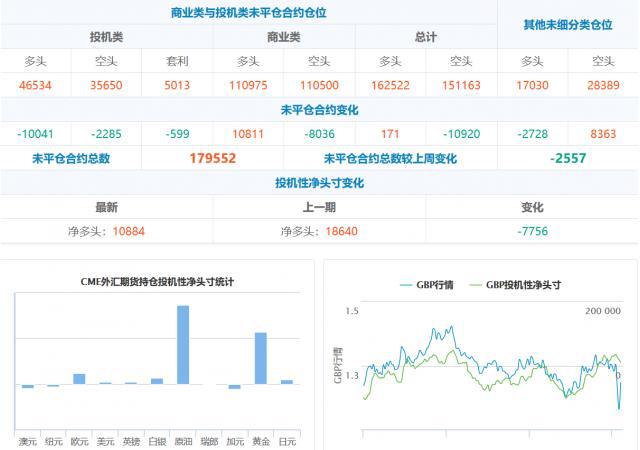This screenshot has width=640, height=450.
Task: Select the total long value 162522
Action: point(390,85)
